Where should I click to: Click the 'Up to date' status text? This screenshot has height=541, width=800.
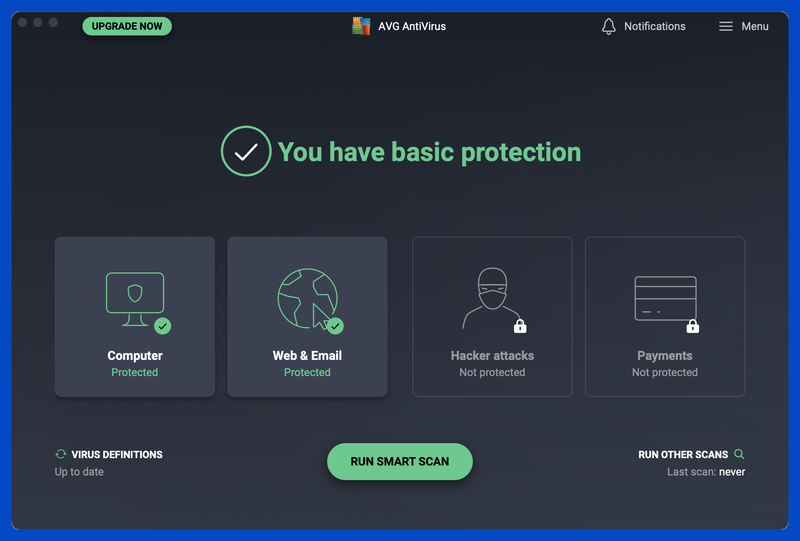click(x=79, y=472)
